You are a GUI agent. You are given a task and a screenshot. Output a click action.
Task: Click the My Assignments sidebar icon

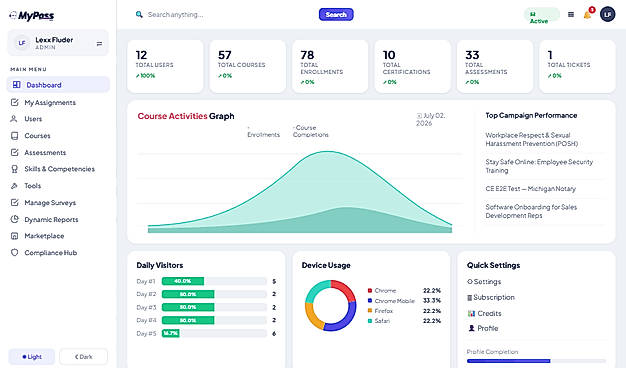point(15,103)
